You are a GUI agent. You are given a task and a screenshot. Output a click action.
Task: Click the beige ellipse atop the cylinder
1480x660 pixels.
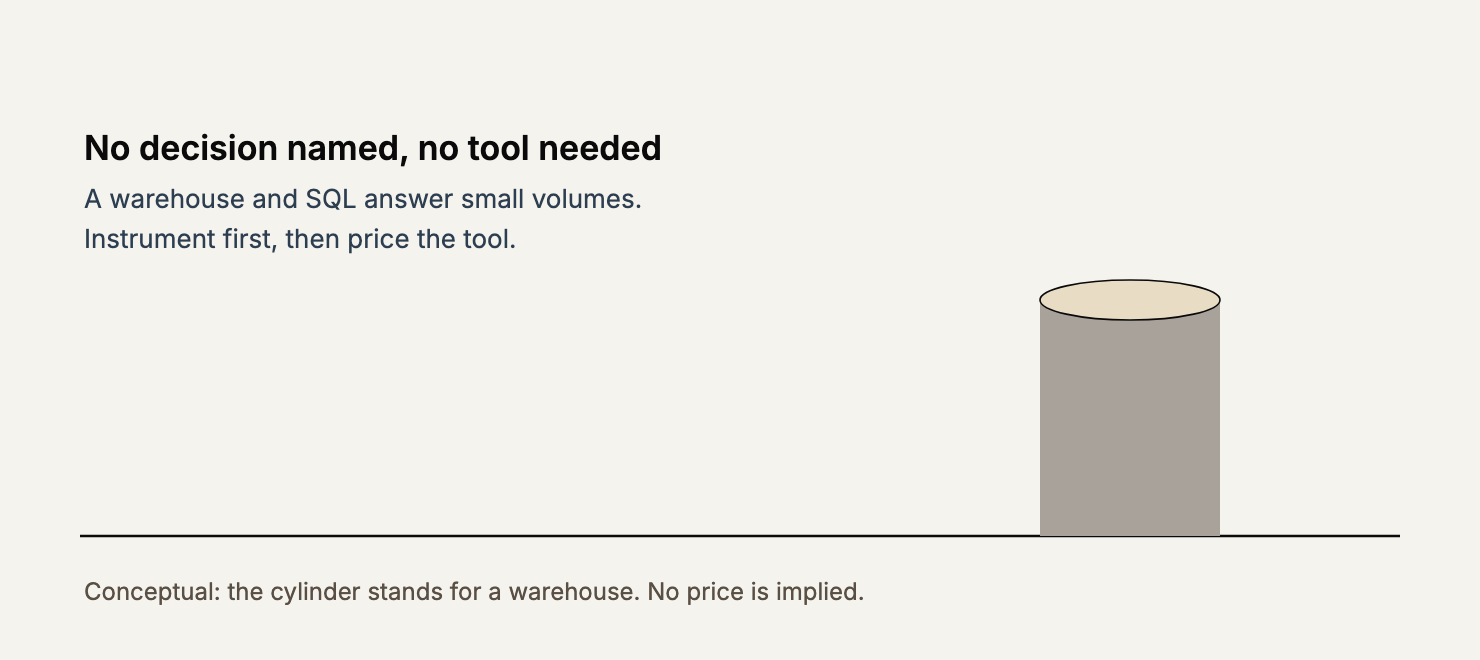[1130, 300]
